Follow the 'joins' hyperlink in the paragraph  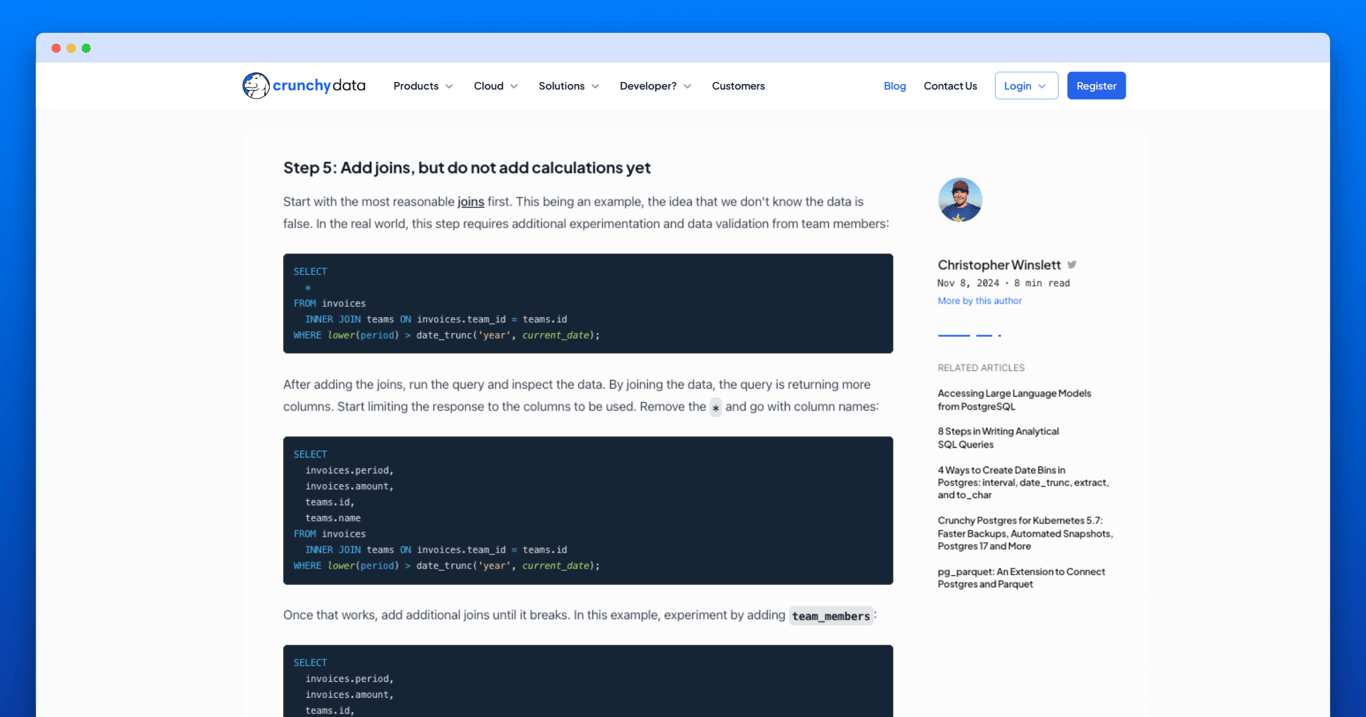coord(471,202)
